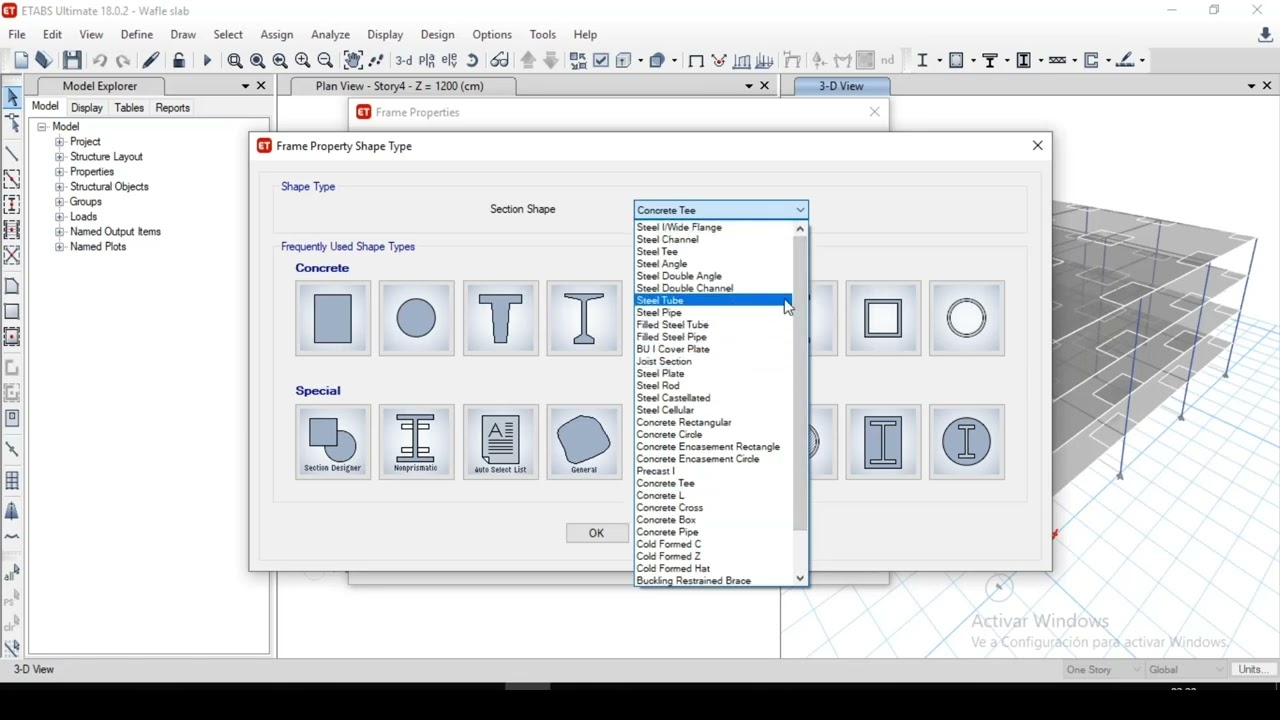
Task: Open the Section Shape combo box arrow
Action: 800,210
